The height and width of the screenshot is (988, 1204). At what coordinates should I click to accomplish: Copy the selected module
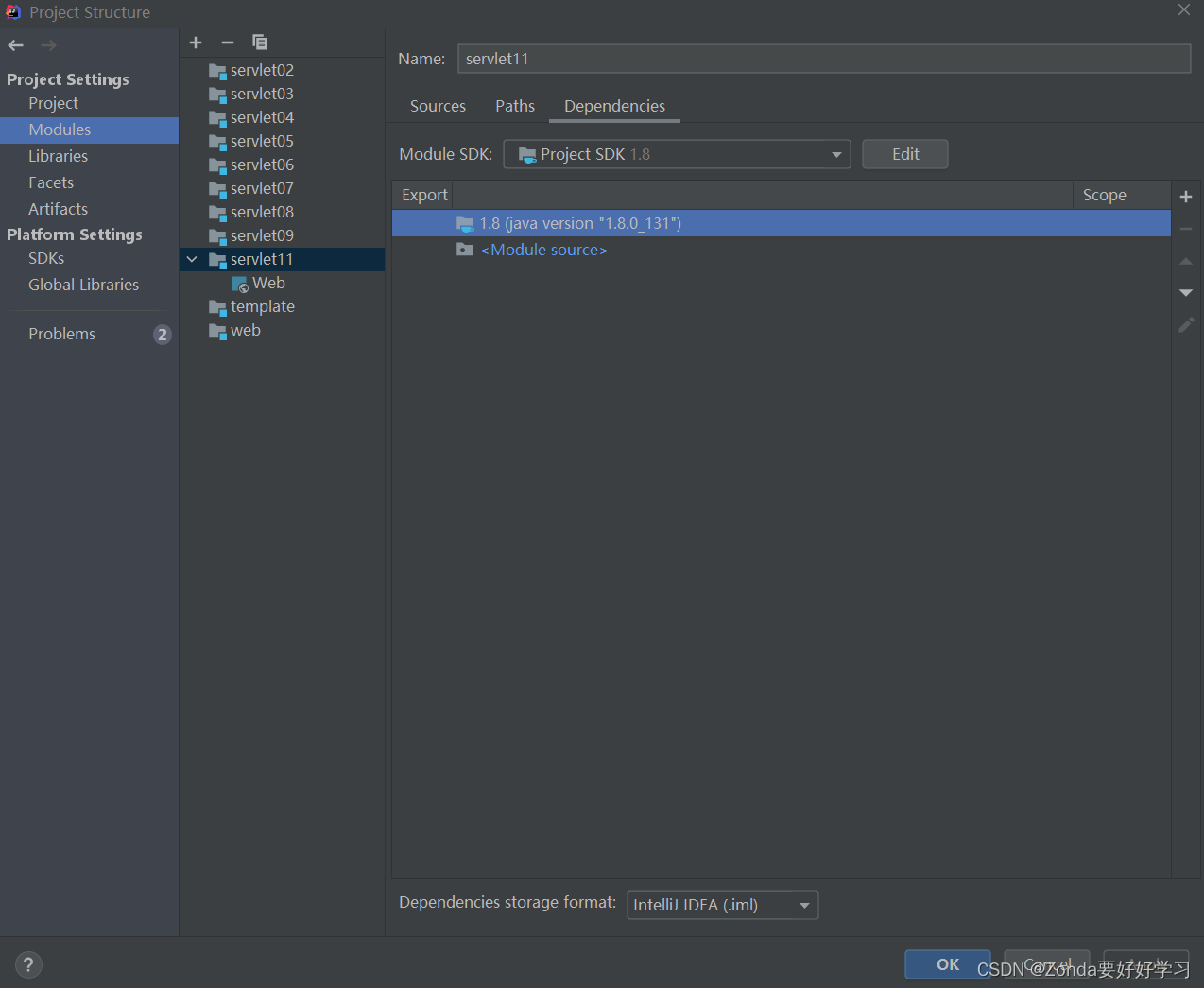pyautogui.click(x=260, y=43)
